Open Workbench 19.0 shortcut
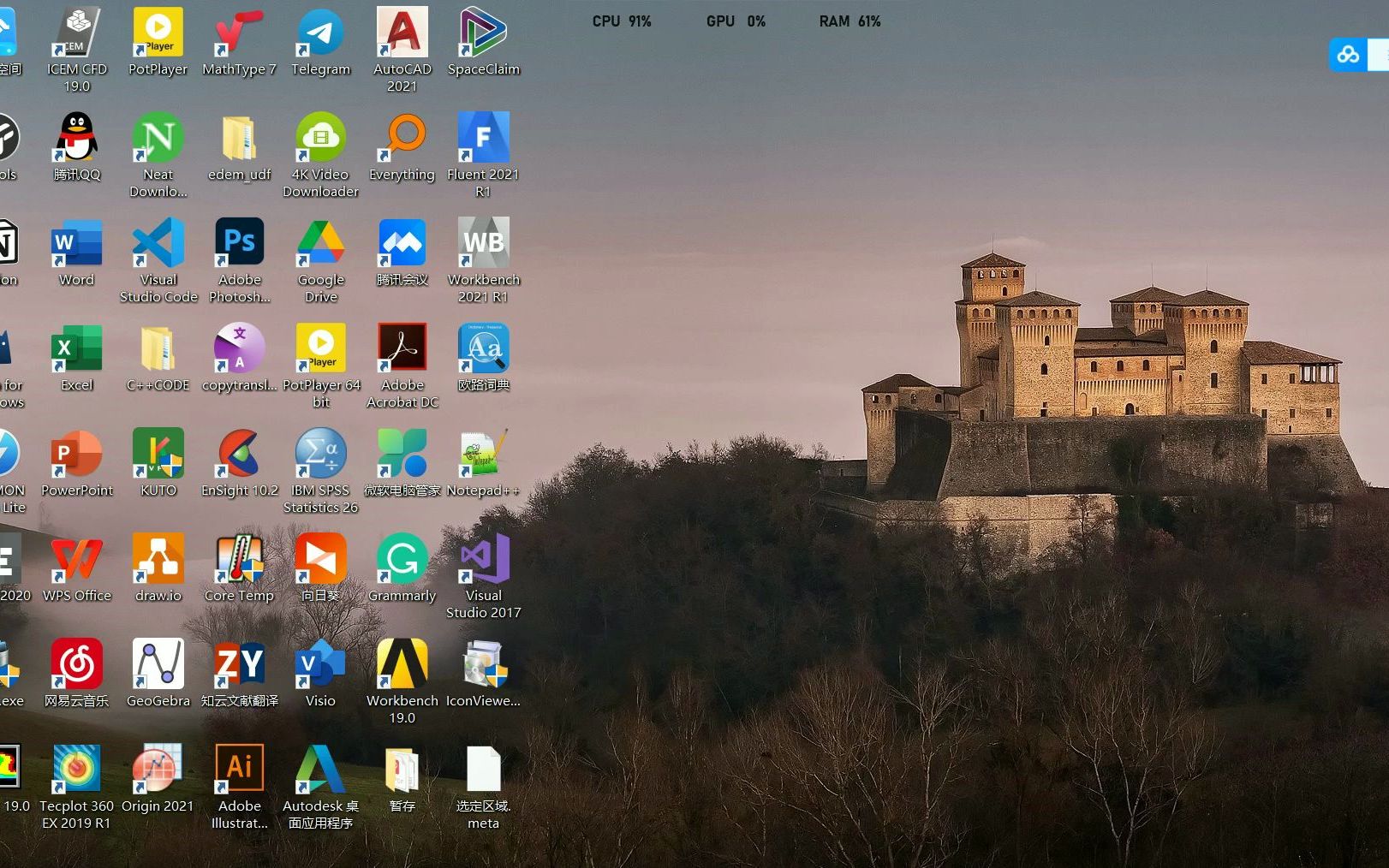Viewport: 1389px width, 868px height. click(x=402, y=681)
